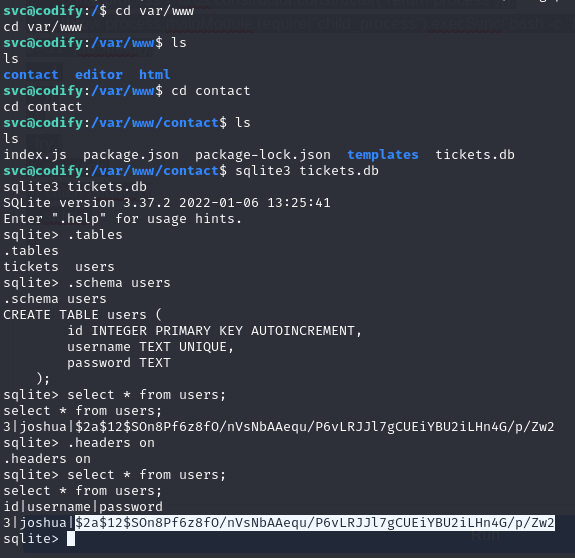Click the 'Enter ".help" for usage hints.' line
575x558 pixels.
[122, 219]
